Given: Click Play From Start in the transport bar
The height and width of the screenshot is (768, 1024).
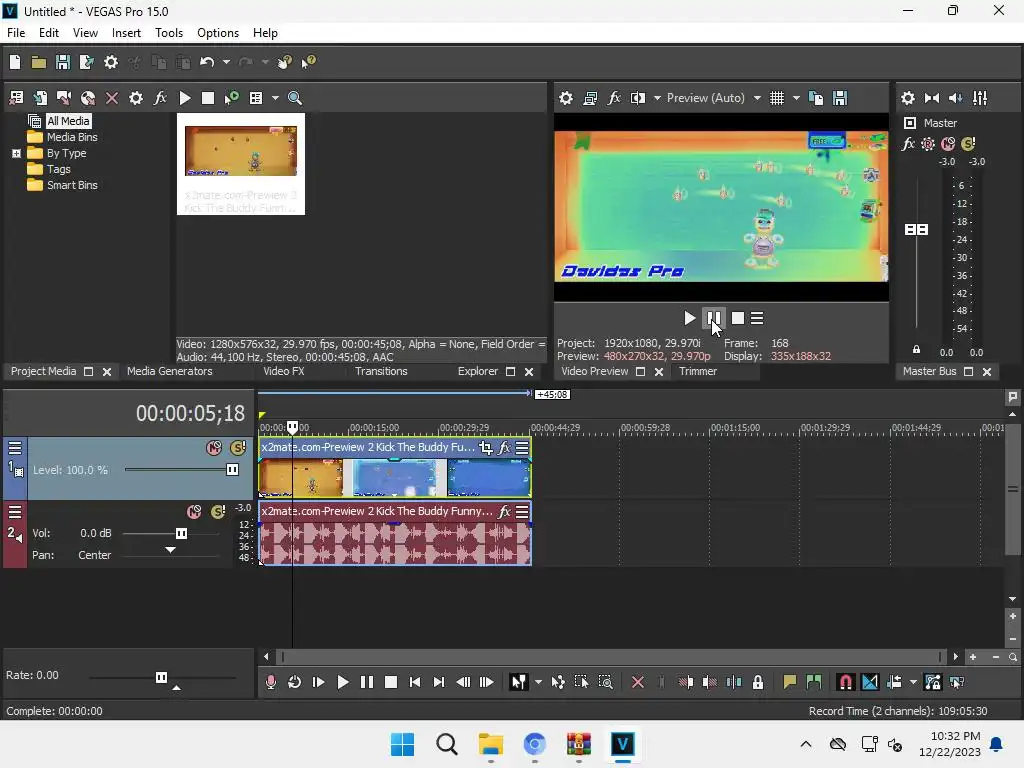Looking at the screenshot, I should [x=318, y=682].
